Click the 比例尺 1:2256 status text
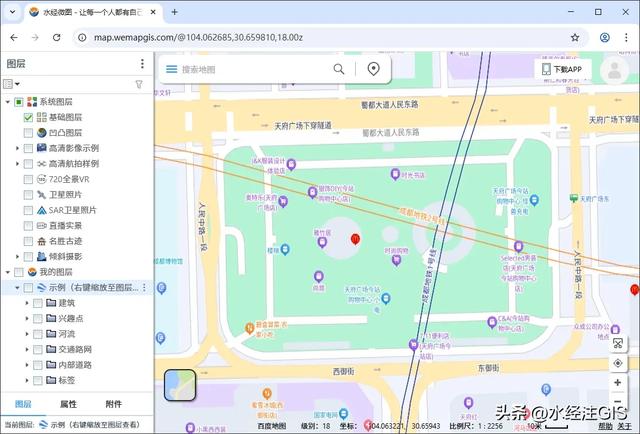 coord(476,426)
